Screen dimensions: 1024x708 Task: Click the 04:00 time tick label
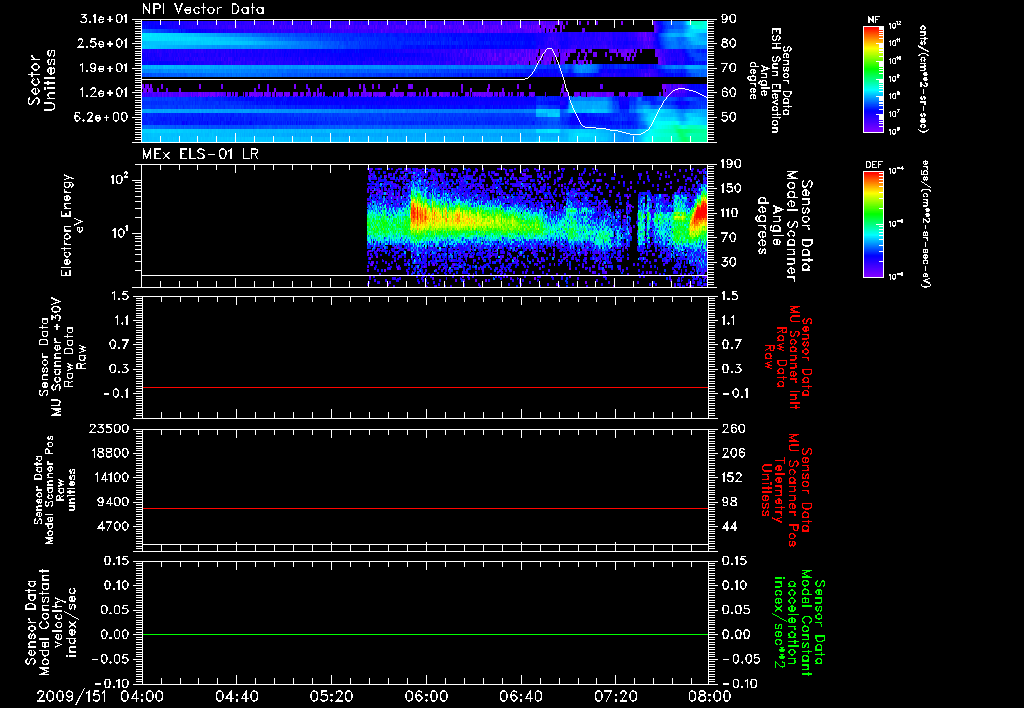142,696
